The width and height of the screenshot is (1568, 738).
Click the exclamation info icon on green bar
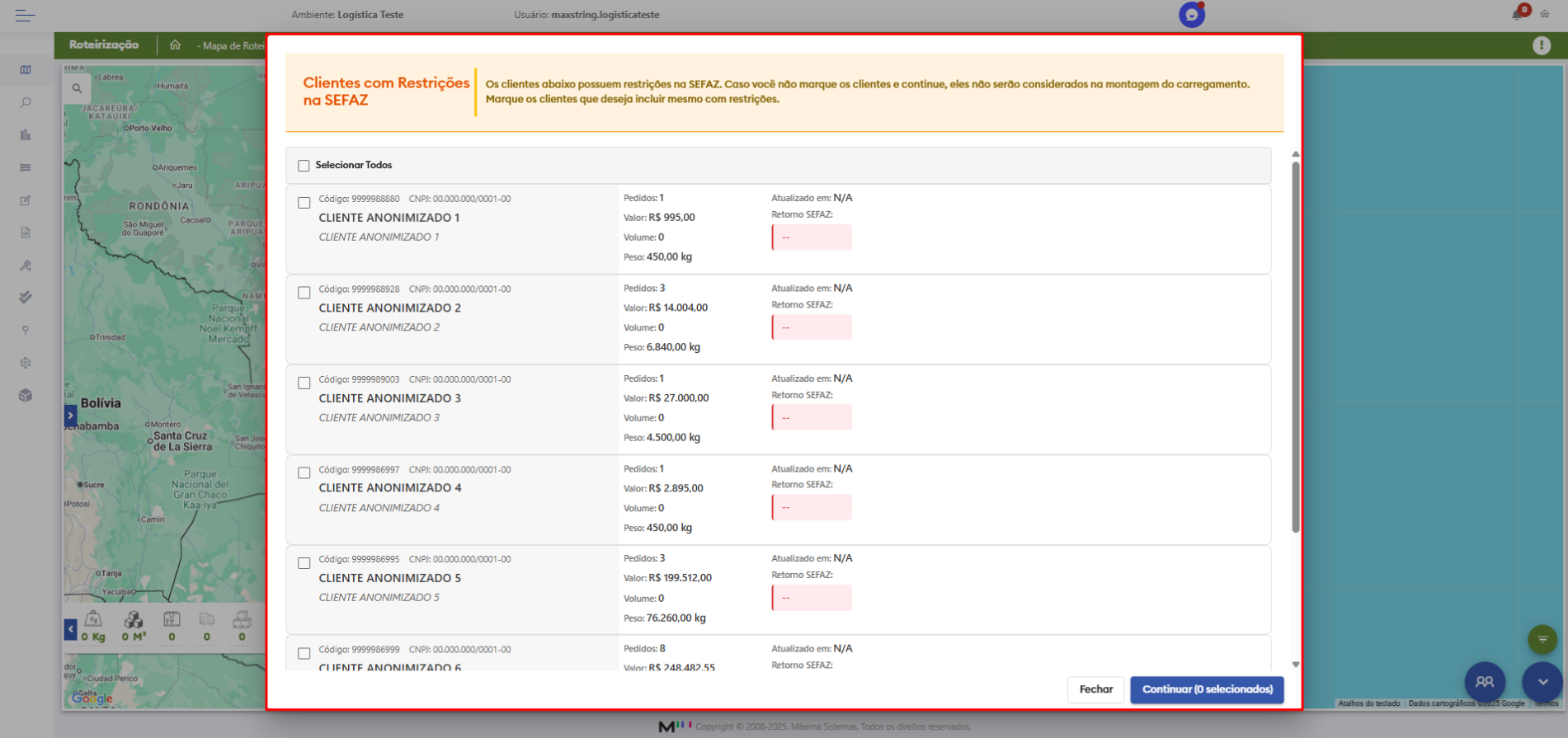[1542, 46]
